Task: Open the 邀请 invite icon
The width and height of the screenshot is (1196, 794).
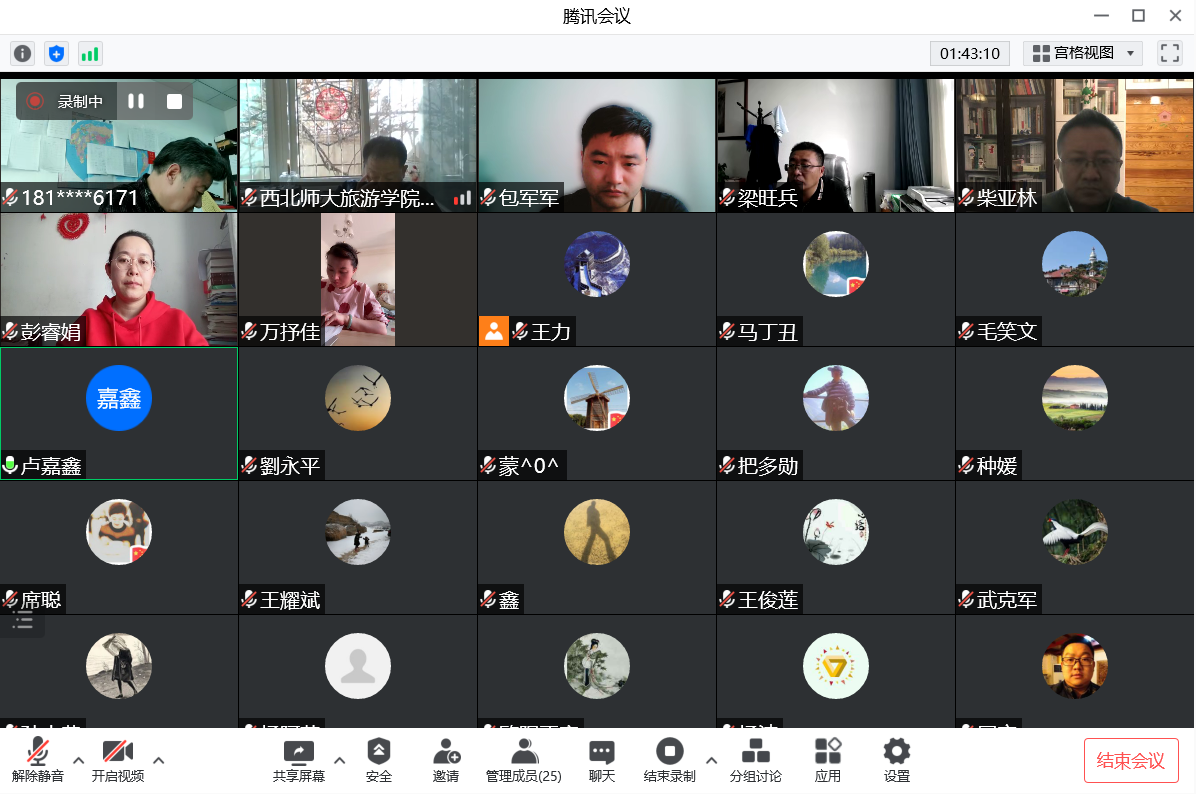Action: pyautogui.click(x=446, y=760)
